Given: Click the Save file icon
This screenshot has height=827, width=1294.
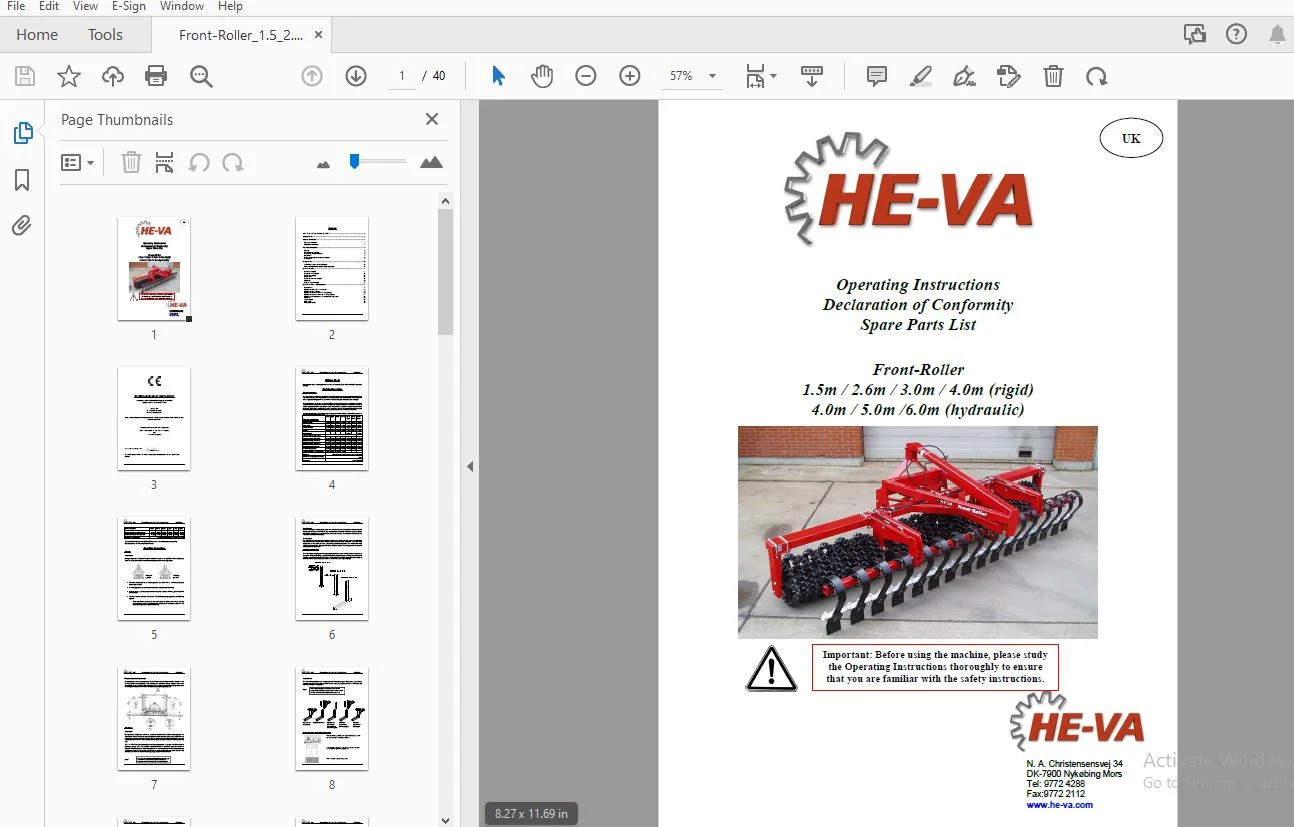Looking at the screenshot, I should point(25,76).
